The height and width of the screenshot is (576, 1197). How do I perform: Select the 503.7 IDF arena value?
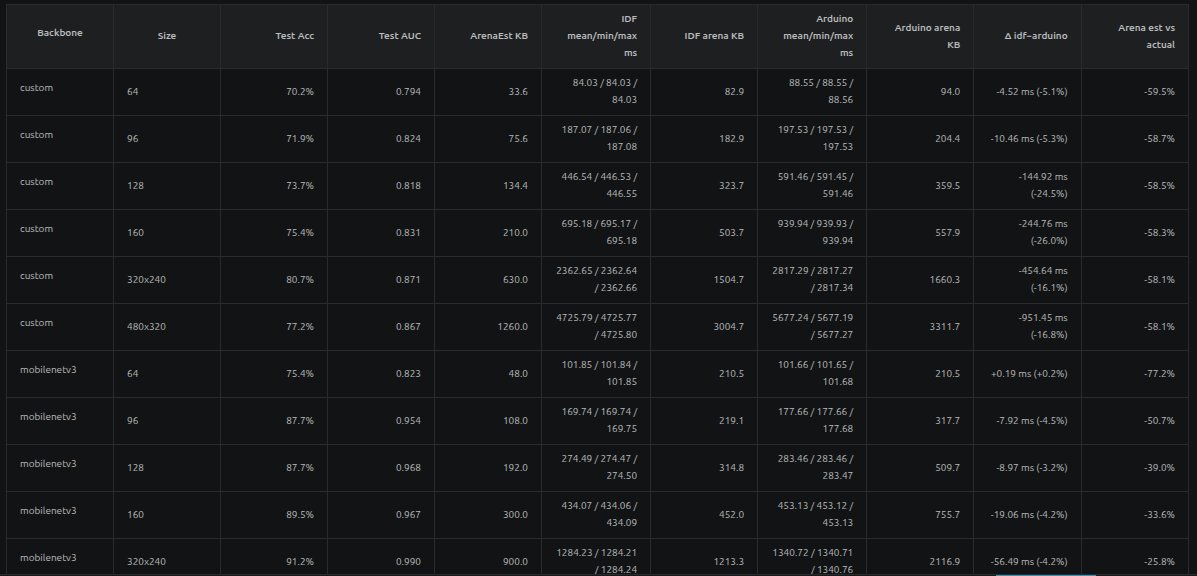[731, 233]
